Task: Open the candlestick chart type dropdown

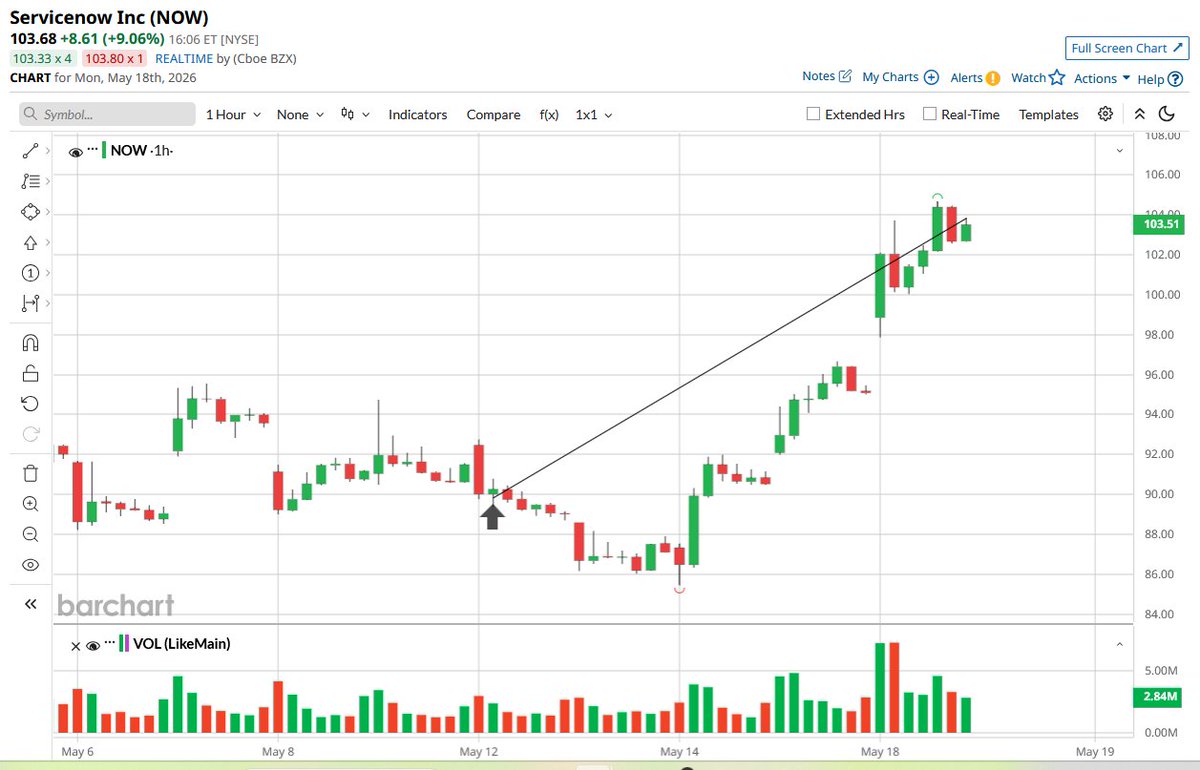Action: [355, 114]
